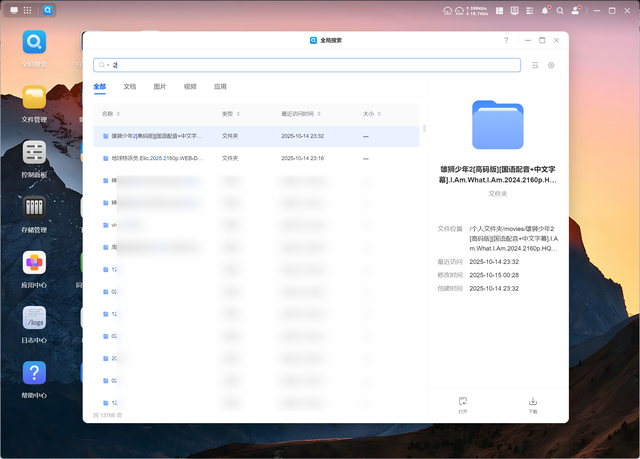The width and height of the screenshot is (640, 459).
Task: Switch to the 全部 tab
Action: tap(100, 86)
